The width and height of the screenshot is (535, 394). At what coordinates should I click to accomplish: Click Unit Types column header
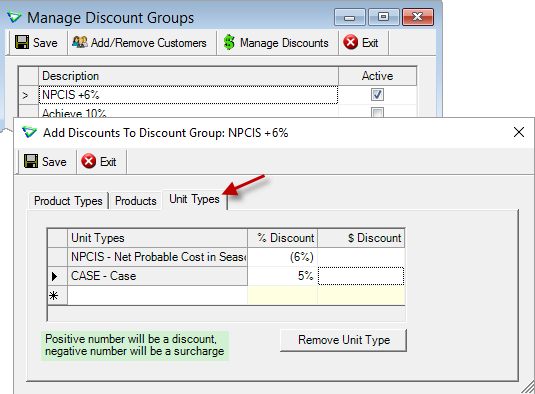(x=157, y=238)
